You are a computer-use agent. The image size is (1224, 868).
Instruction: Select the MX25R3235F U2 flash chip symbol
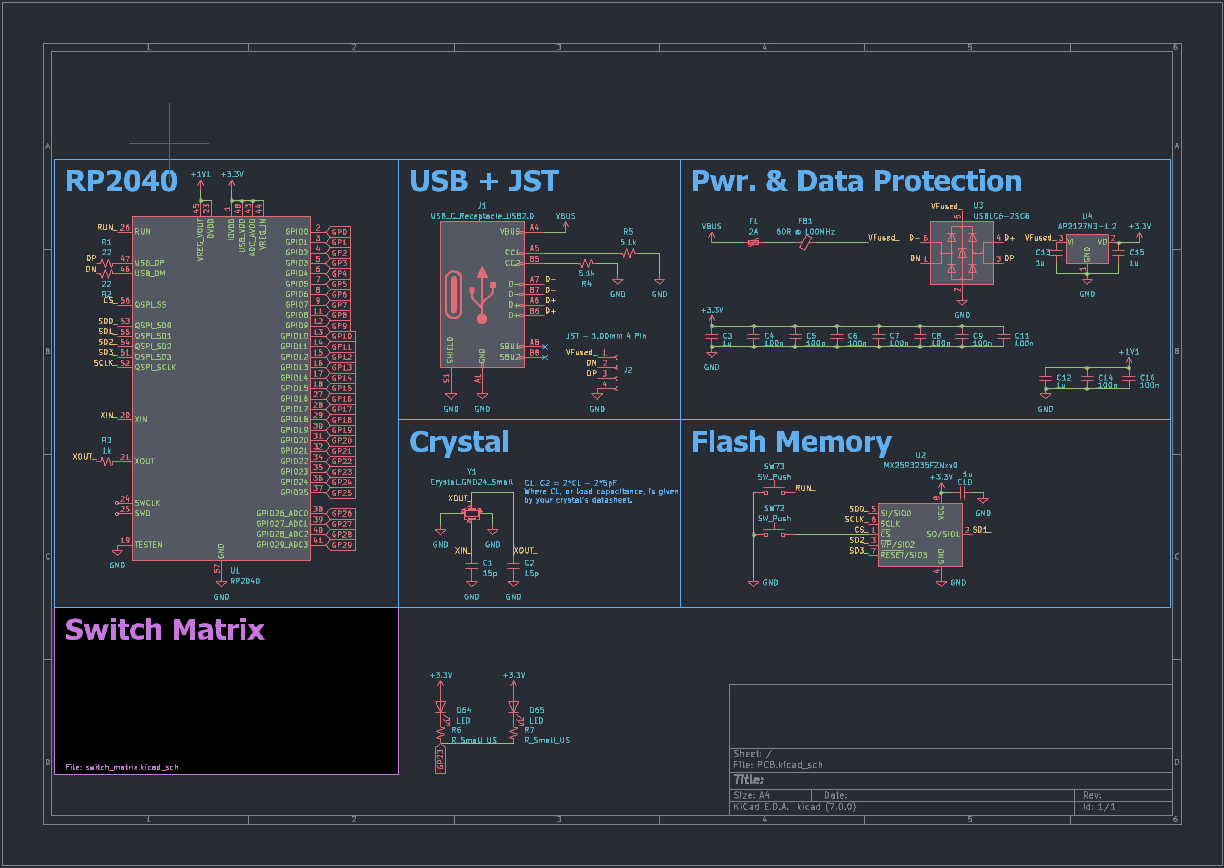920,534
